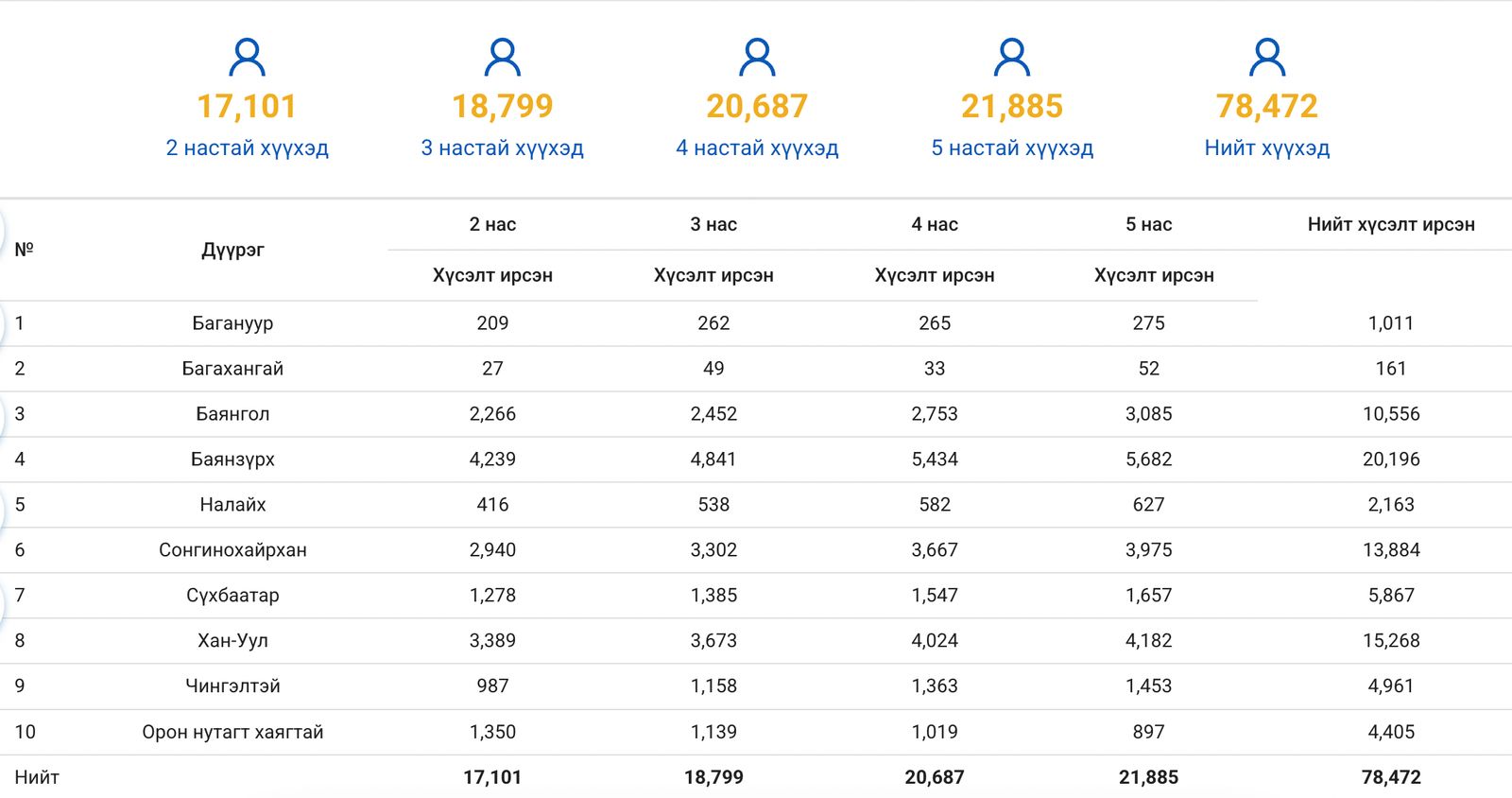Click the '5 нас' column header
This screenshot has height=798, width=1512.
click(1148, 224)
